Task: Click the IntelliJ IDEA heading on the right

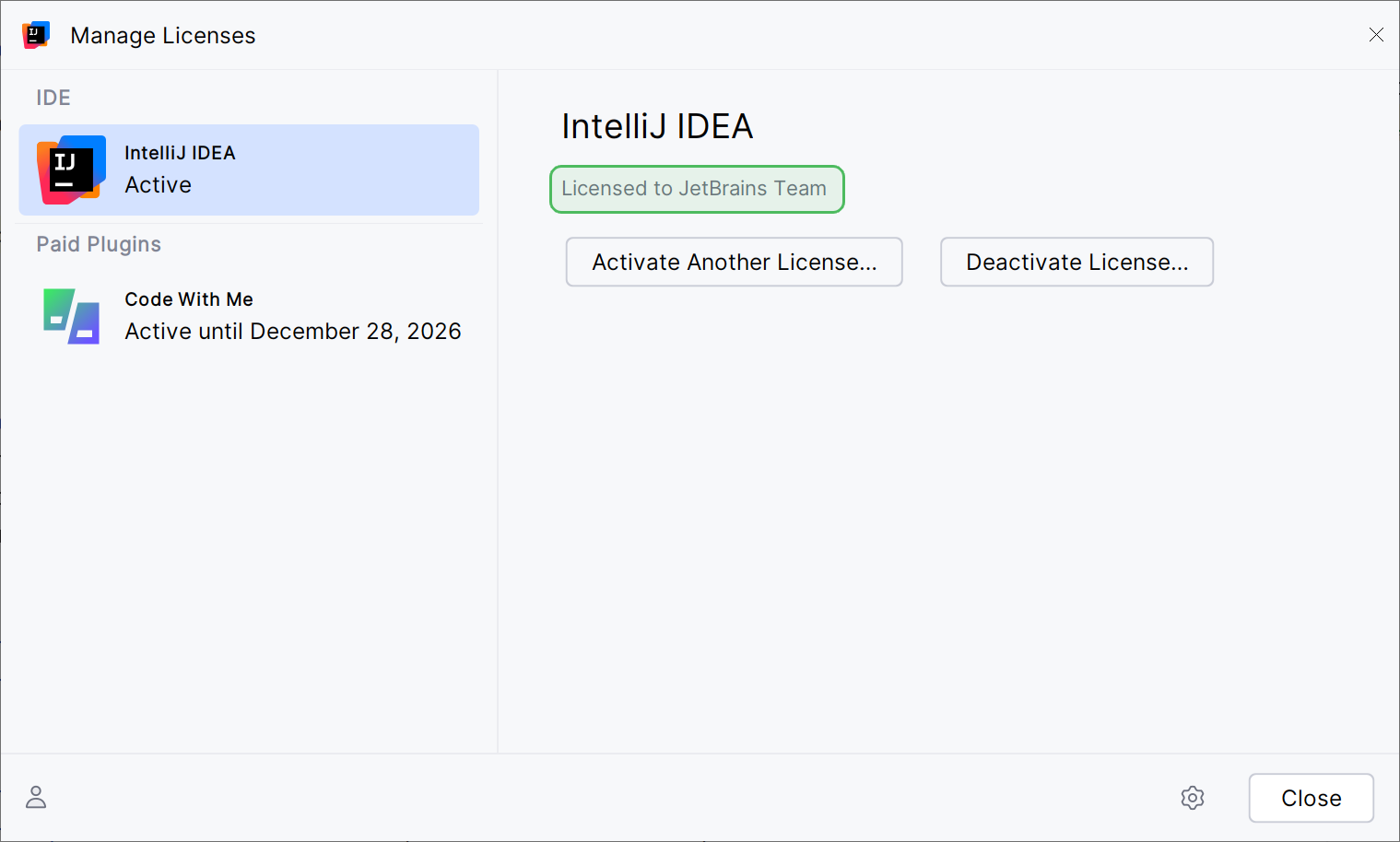Action: (x=657, y=126)
